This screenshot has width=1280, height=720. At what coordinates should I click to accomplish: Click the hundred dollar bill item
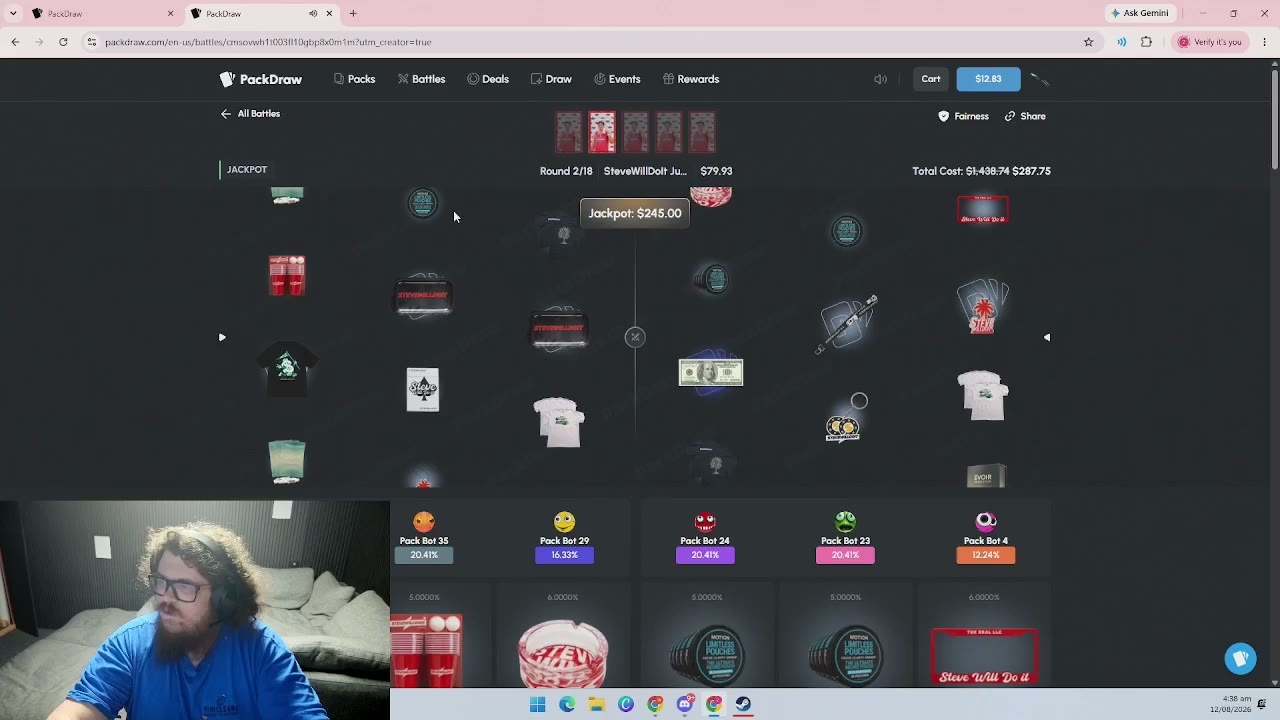pos(711,373)
